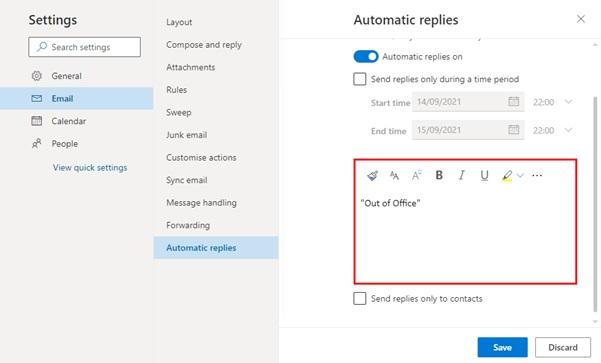
Task: Open the End time hour dropdown
Action: pyautogui.click(x=568, y=130)
